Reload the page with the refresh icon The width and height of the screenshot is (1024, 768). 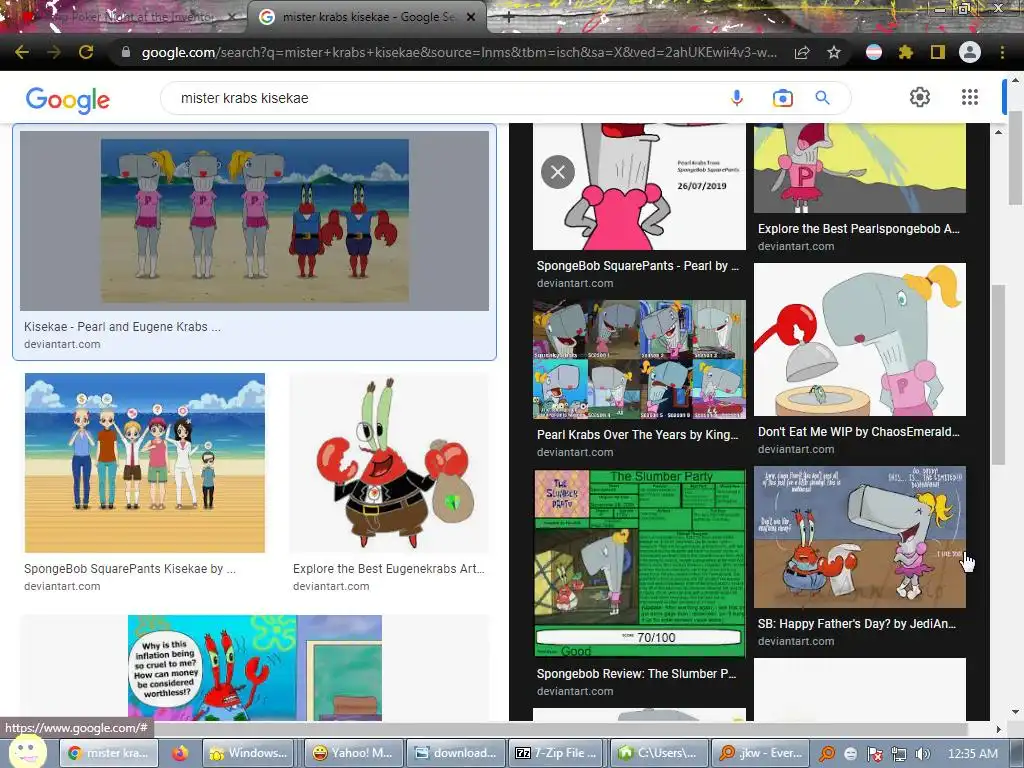[x=86, y=52]
